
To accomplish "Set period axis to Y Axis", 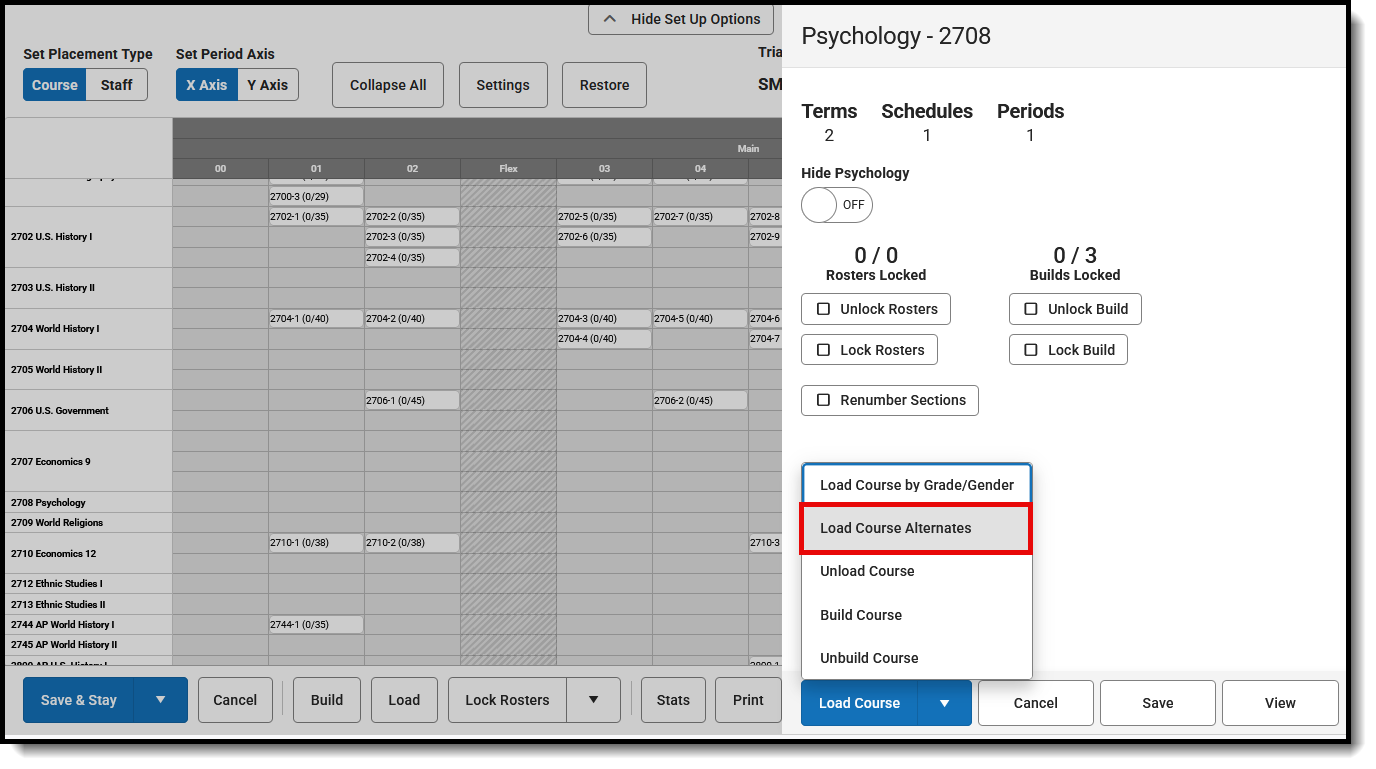I will point(267,85).
